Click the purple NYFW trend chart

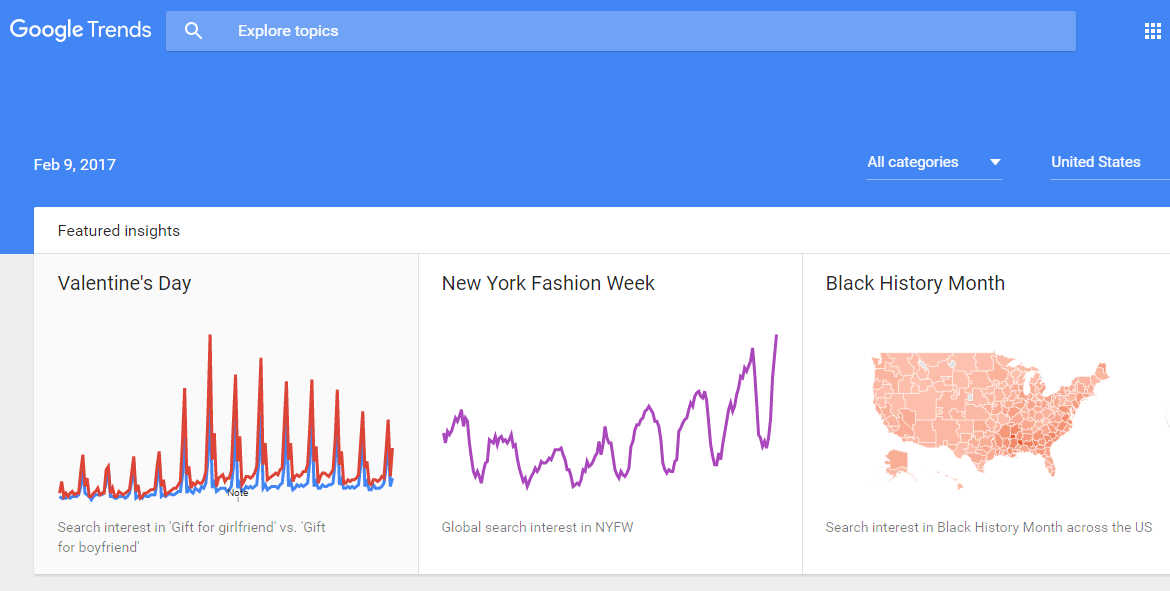(x=610, y=412)
